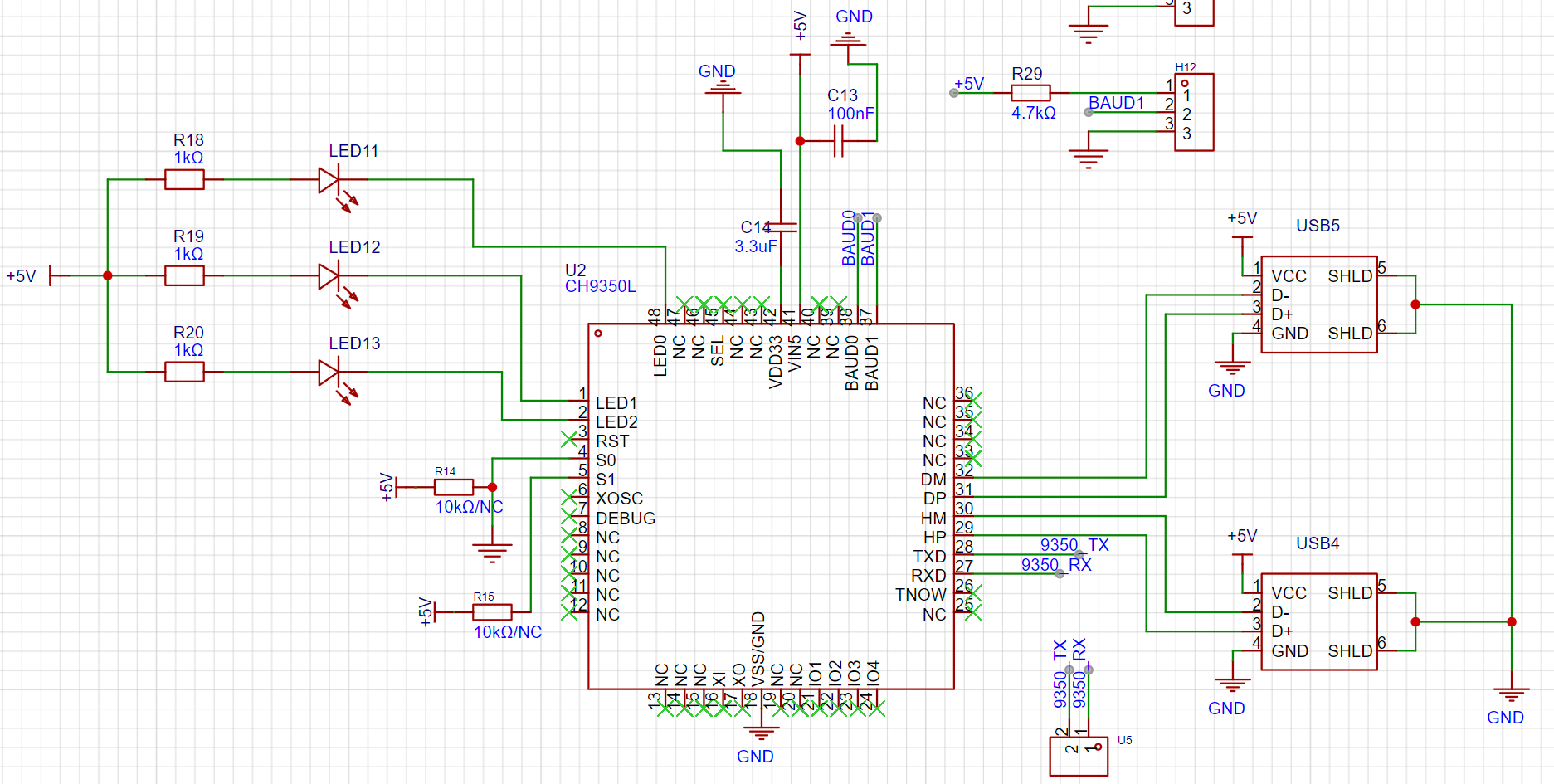Select the BAUD1 net label near H12
1554x784 pixels.
tap(1116, 103)
